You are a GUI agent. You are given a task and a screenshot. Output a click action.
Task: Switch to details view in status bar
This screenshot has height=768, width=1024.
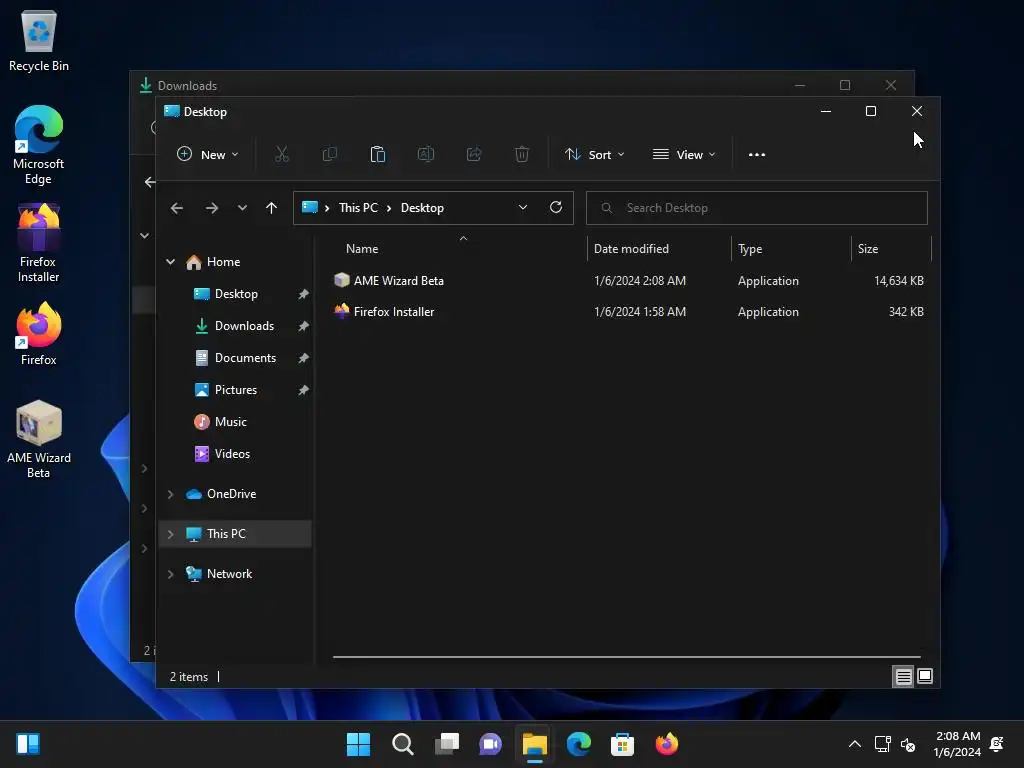(x=903, y=677)
